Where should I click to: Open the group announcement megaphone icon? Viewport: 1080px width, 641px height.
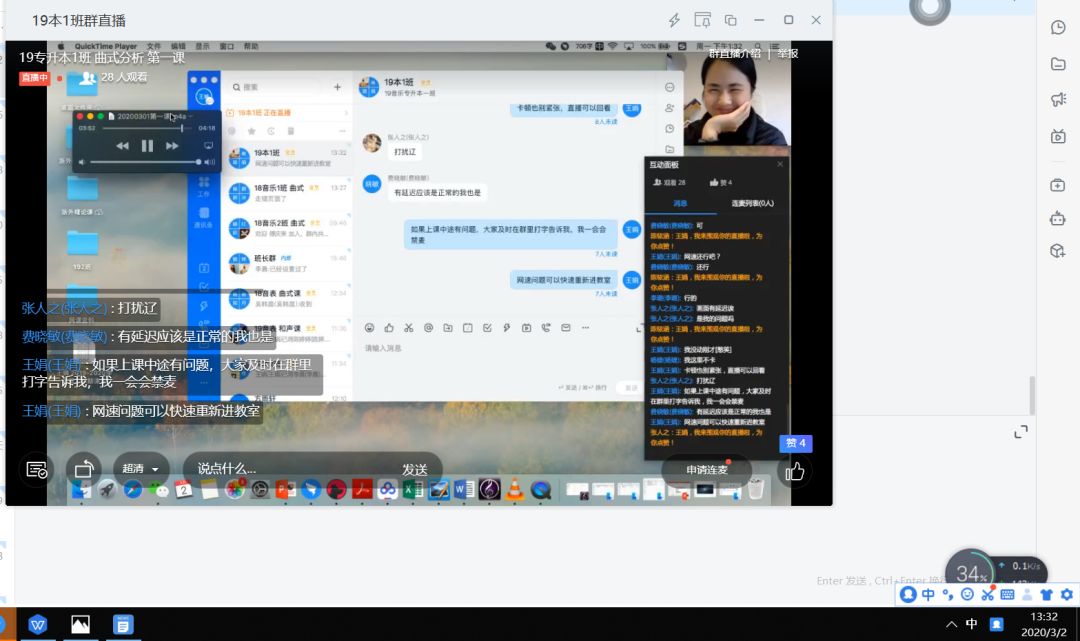1058,99
